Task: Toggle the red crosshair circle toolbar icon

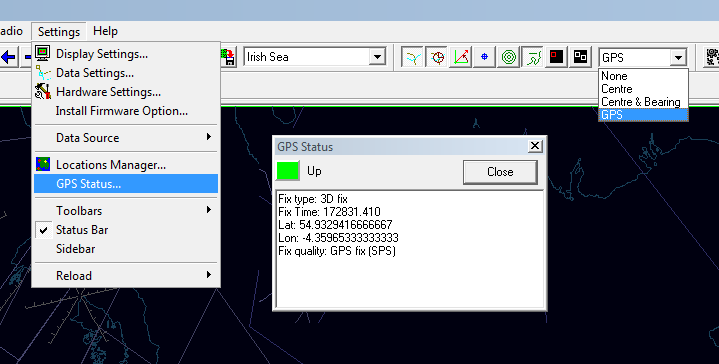Action: (437, 57)
